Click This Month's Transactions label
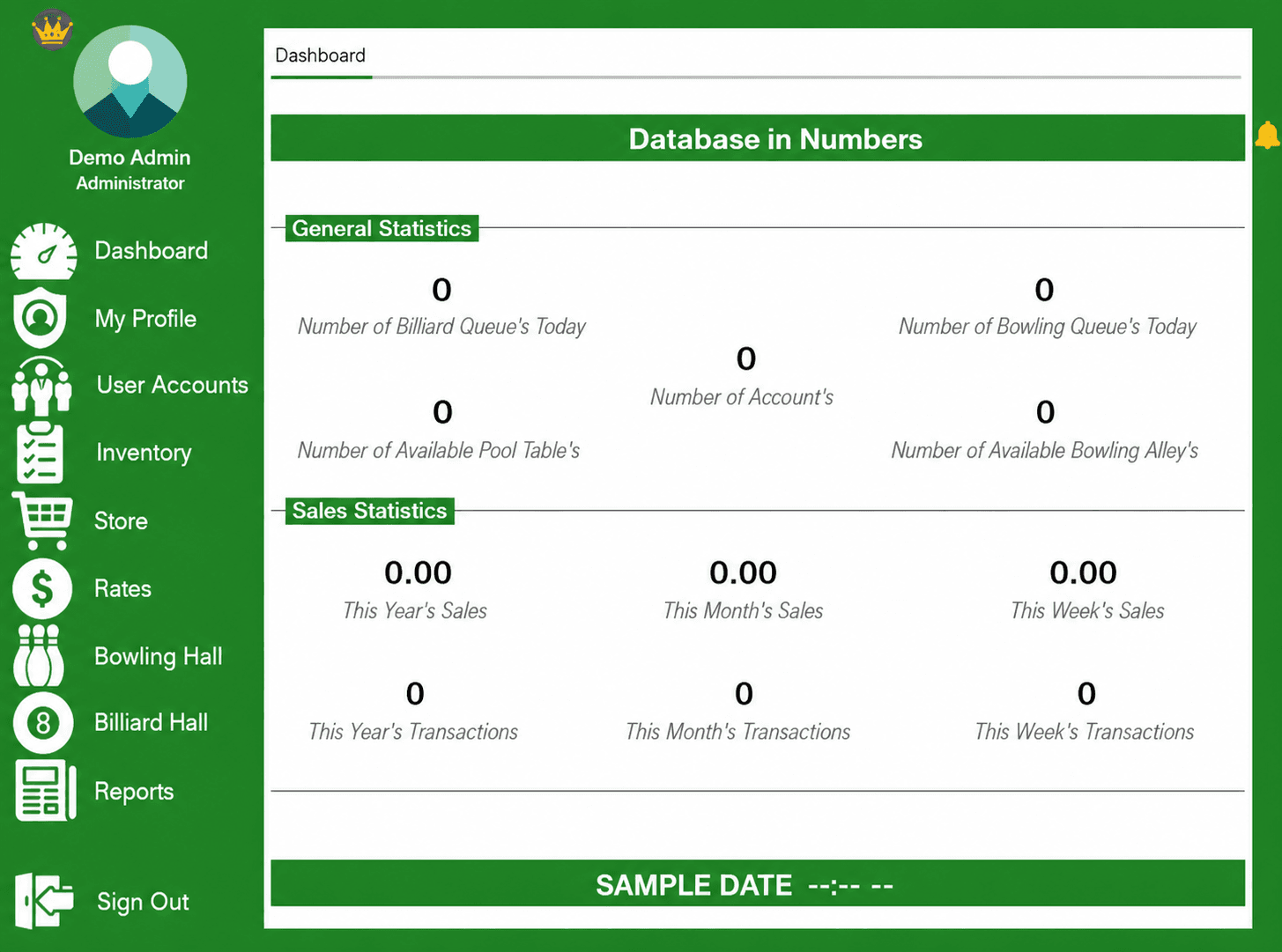 738,732
